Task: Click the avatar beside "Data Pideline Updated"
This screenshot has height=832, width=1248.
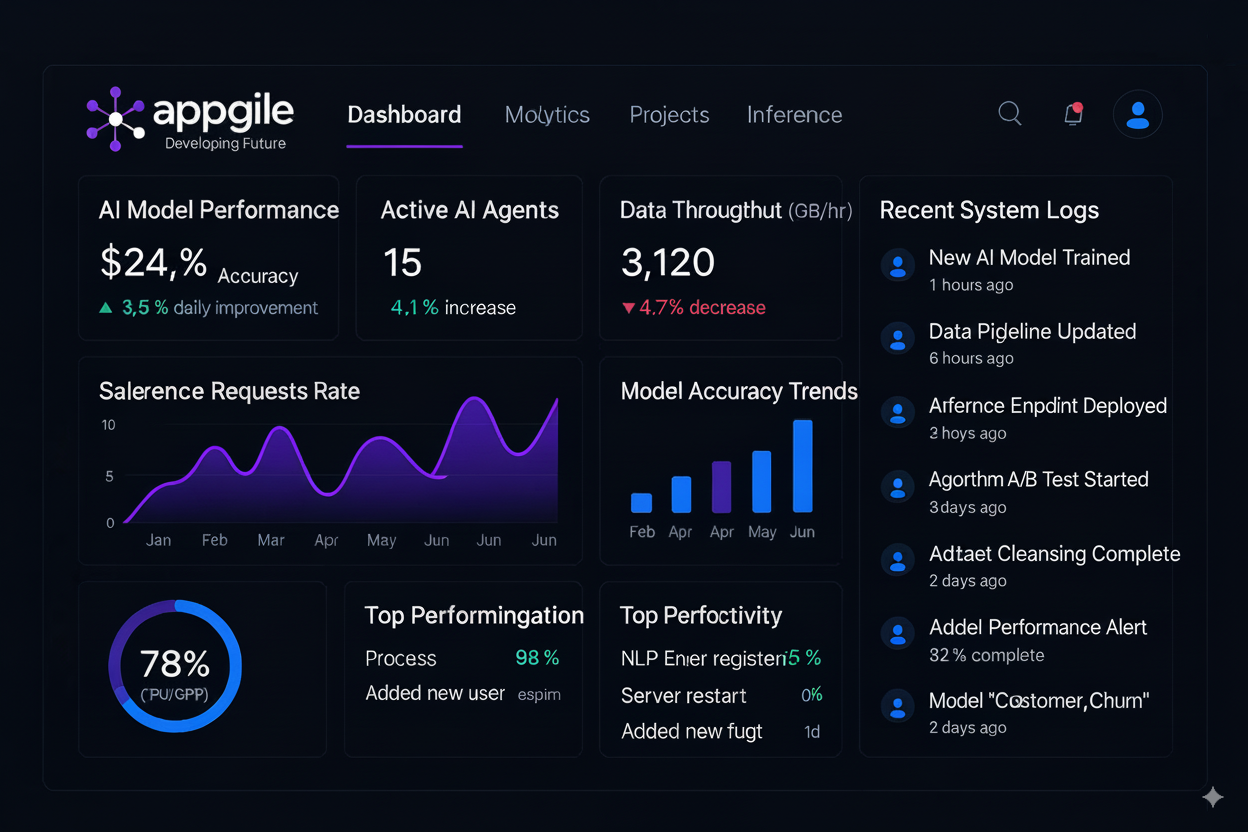Action: click(898, 339)
